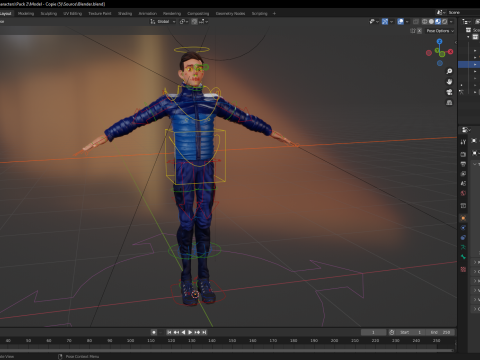
Task: Click the negative Z axis gizmo circle
Action: [x=440, y=63]
